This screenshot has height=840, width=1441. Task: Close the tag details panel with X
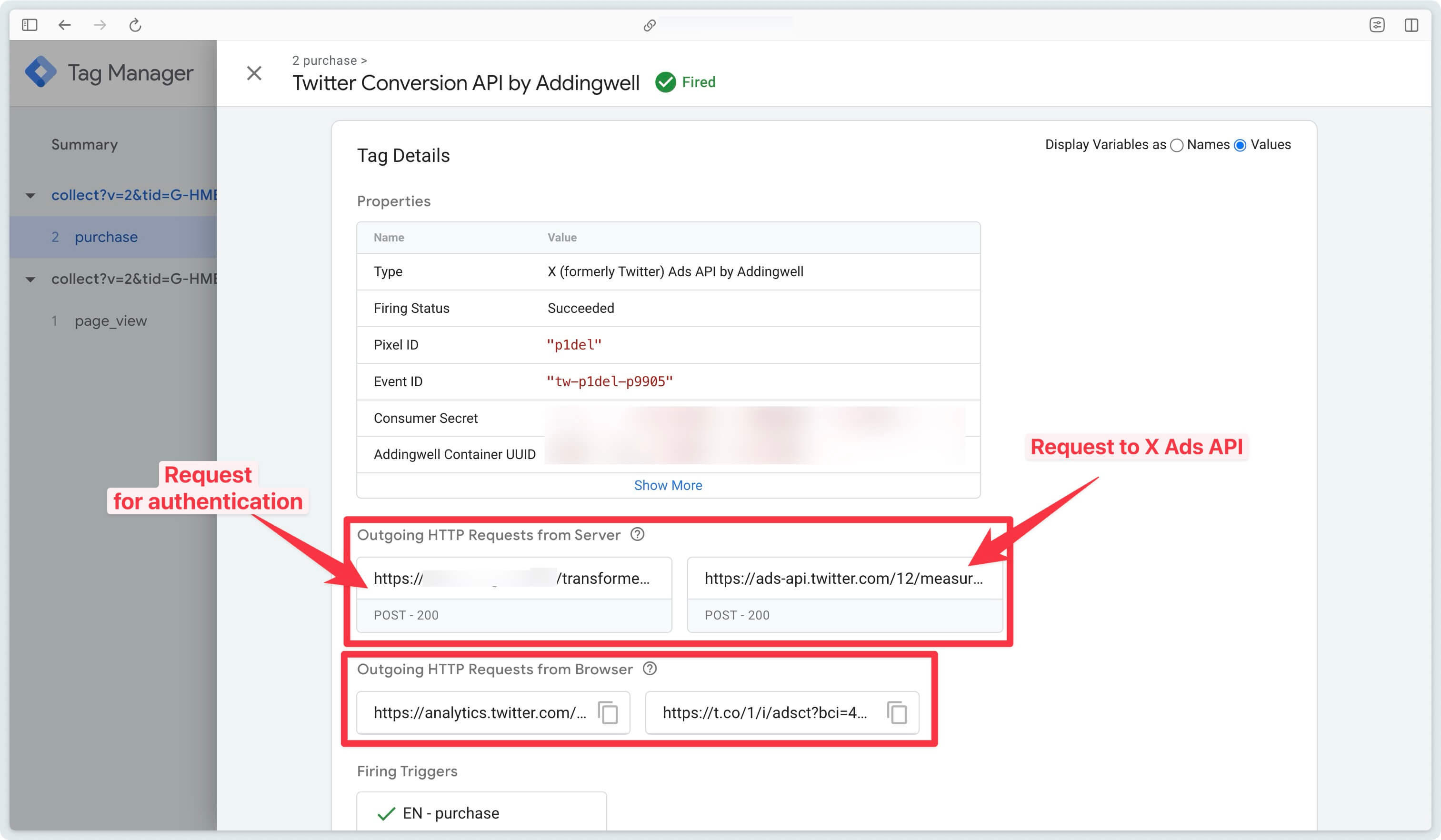(x=254, y=73)
